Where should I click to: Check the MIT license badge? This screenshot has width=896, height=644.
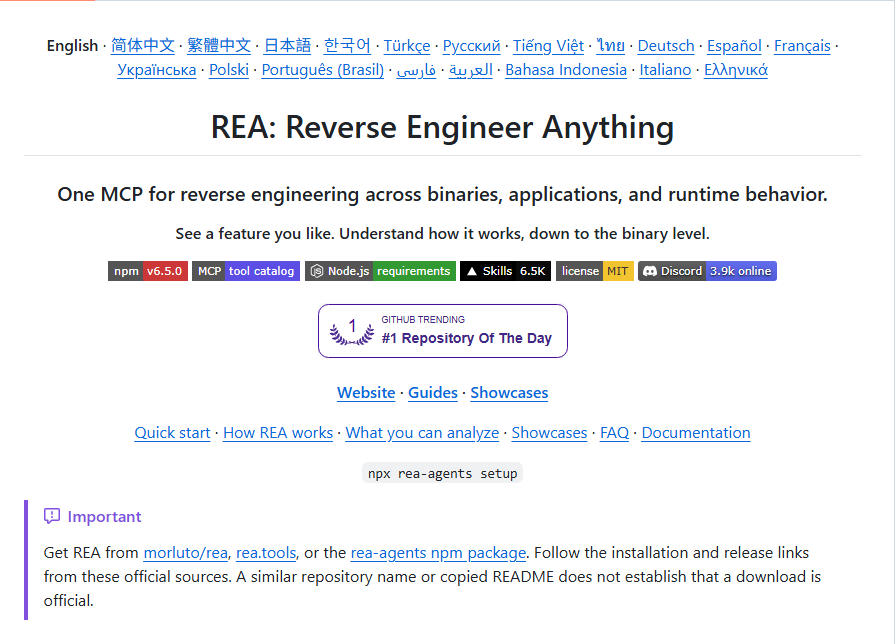[594, 271]
